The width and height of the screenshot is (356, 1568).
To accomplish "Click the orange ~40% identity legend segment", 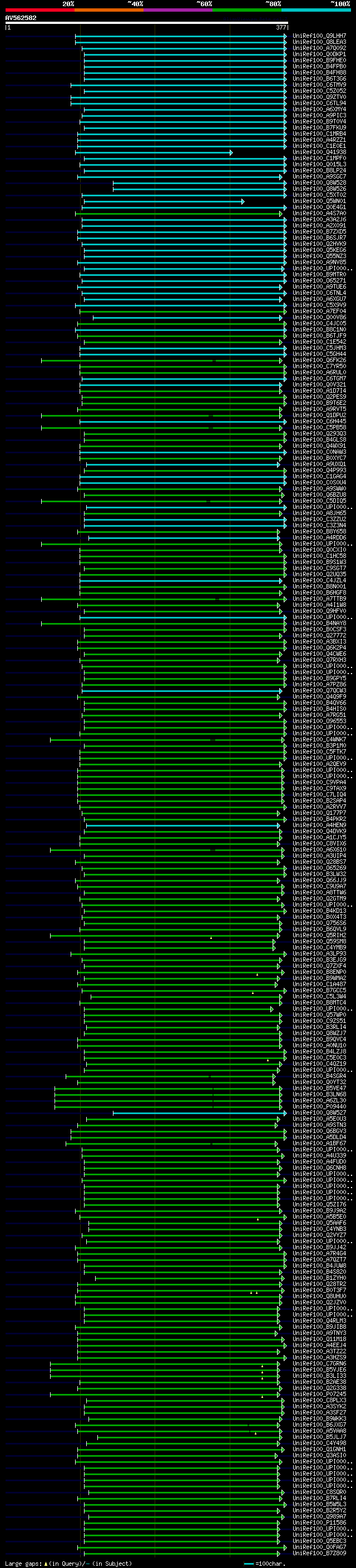I will coord(109,11).
